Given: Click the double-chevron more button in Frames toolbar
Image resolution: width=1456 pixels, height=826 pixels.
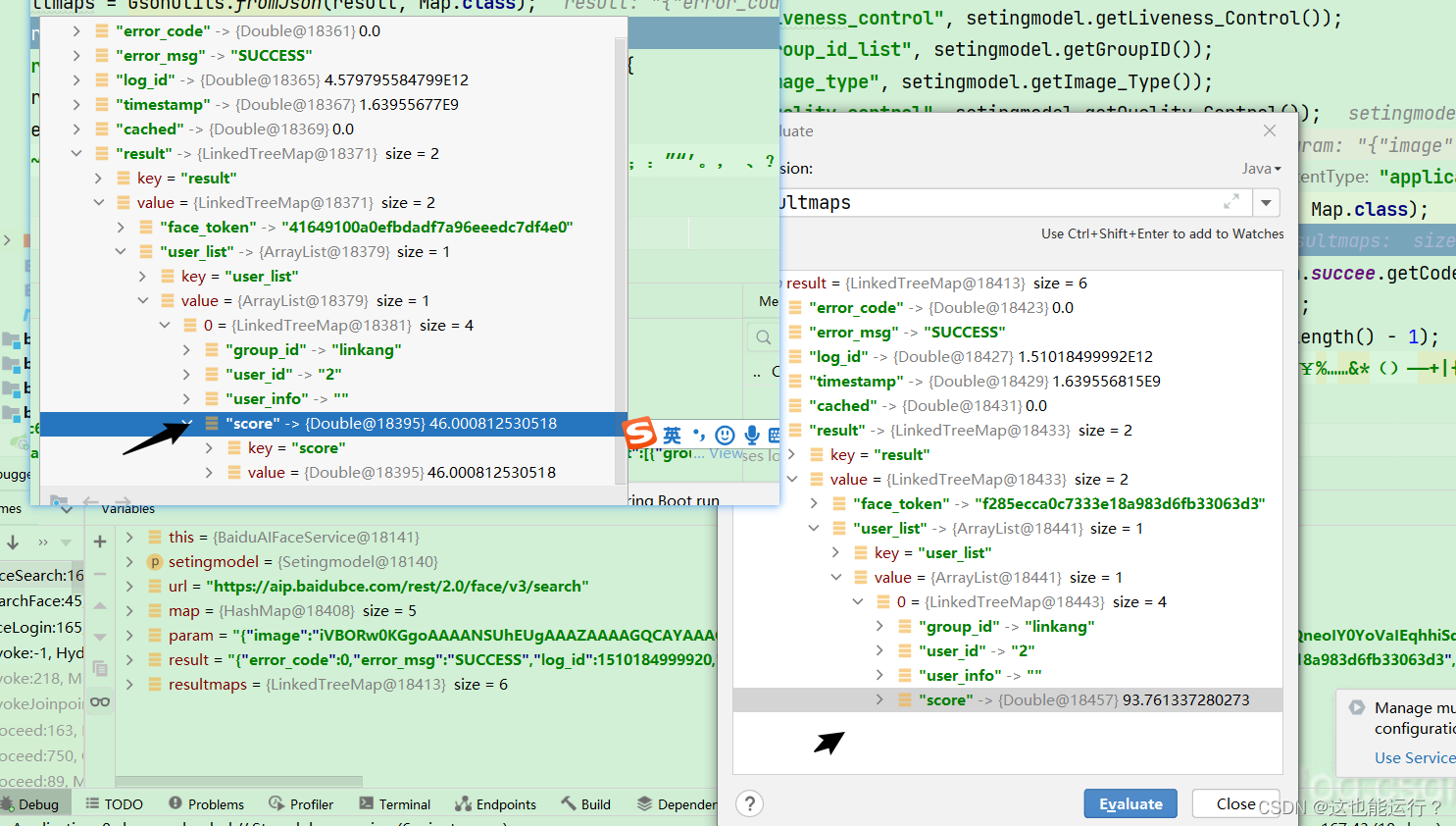Looking at the screenshot, I should click(42, 542).
